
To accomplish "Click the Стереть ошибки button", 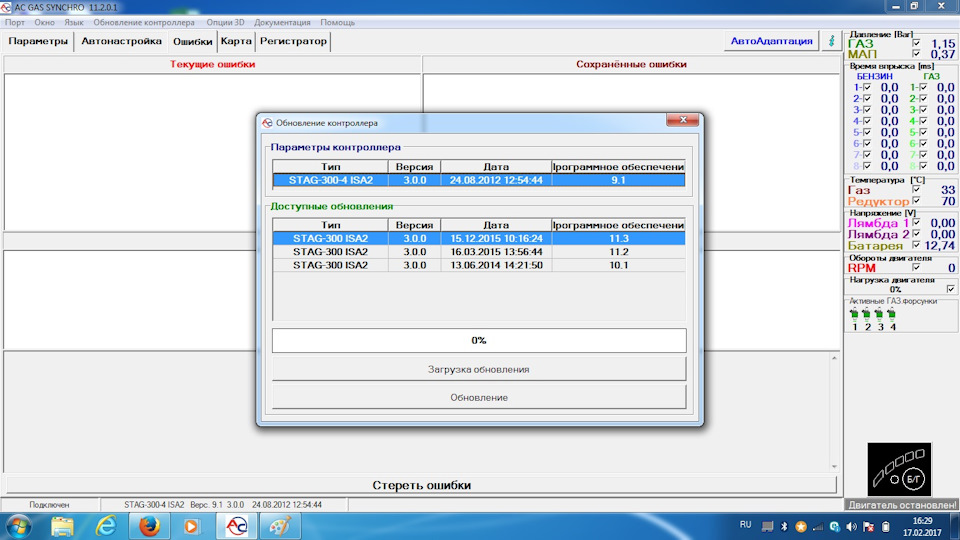I will tap(421, 485).
